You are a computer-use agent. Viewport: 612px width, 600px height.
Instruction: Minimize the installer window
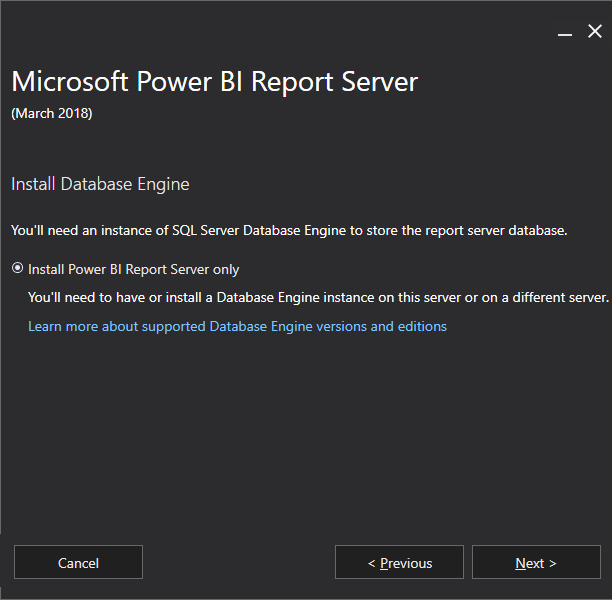click(564, 31)
